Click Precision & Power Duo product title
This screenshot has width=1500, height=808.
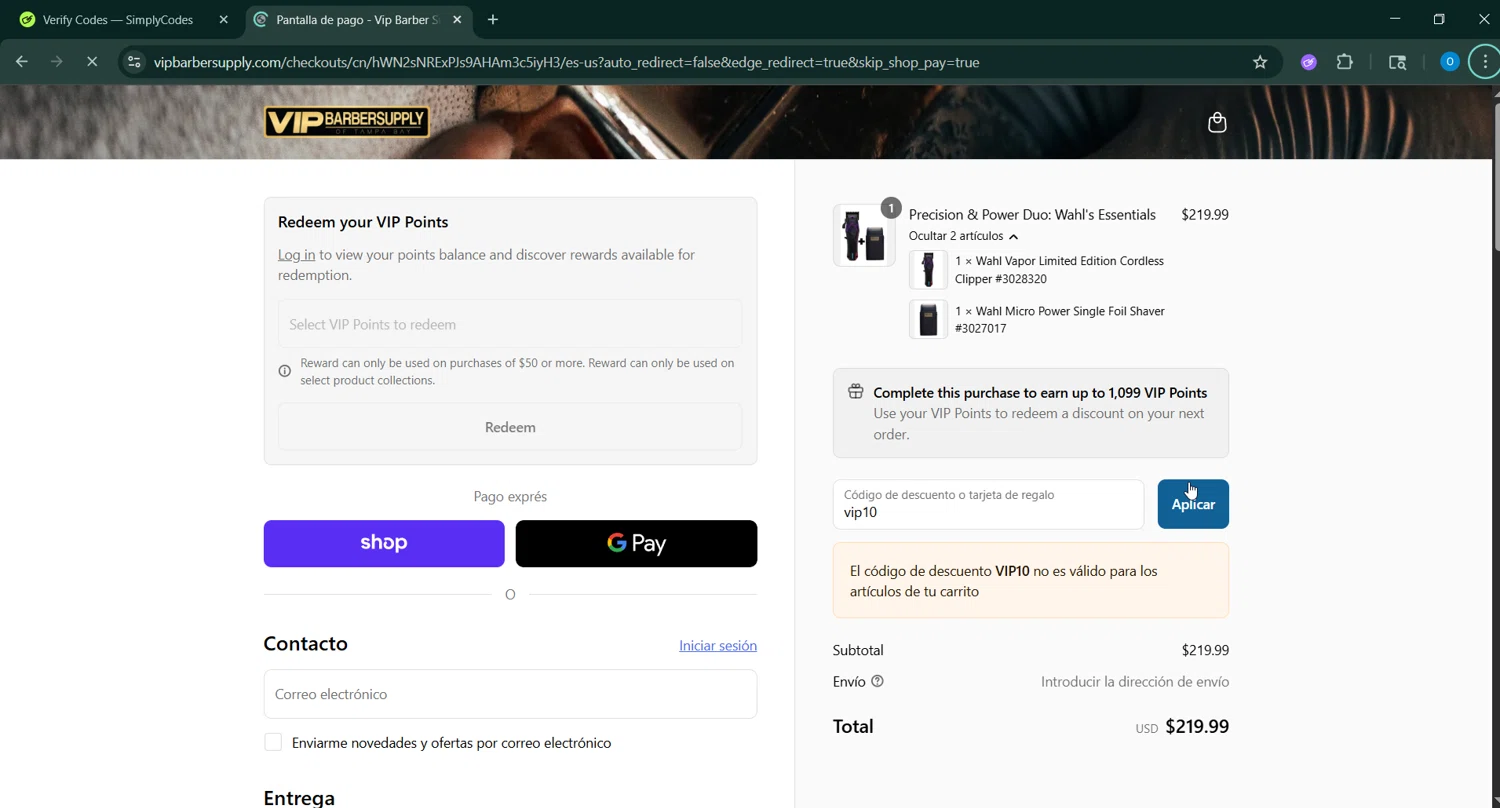[1032, 214]
